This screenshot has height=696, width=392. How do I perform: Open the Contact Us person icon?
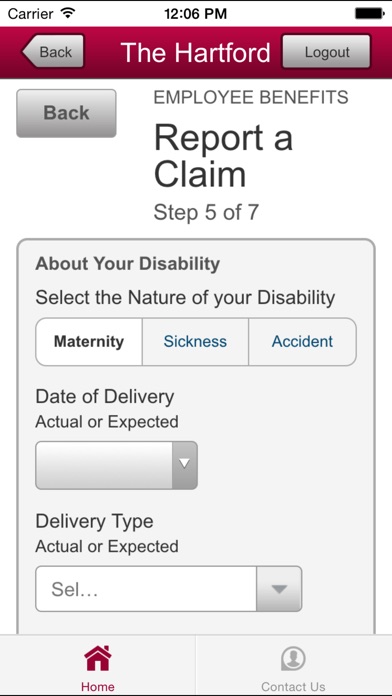coord(293,659)
